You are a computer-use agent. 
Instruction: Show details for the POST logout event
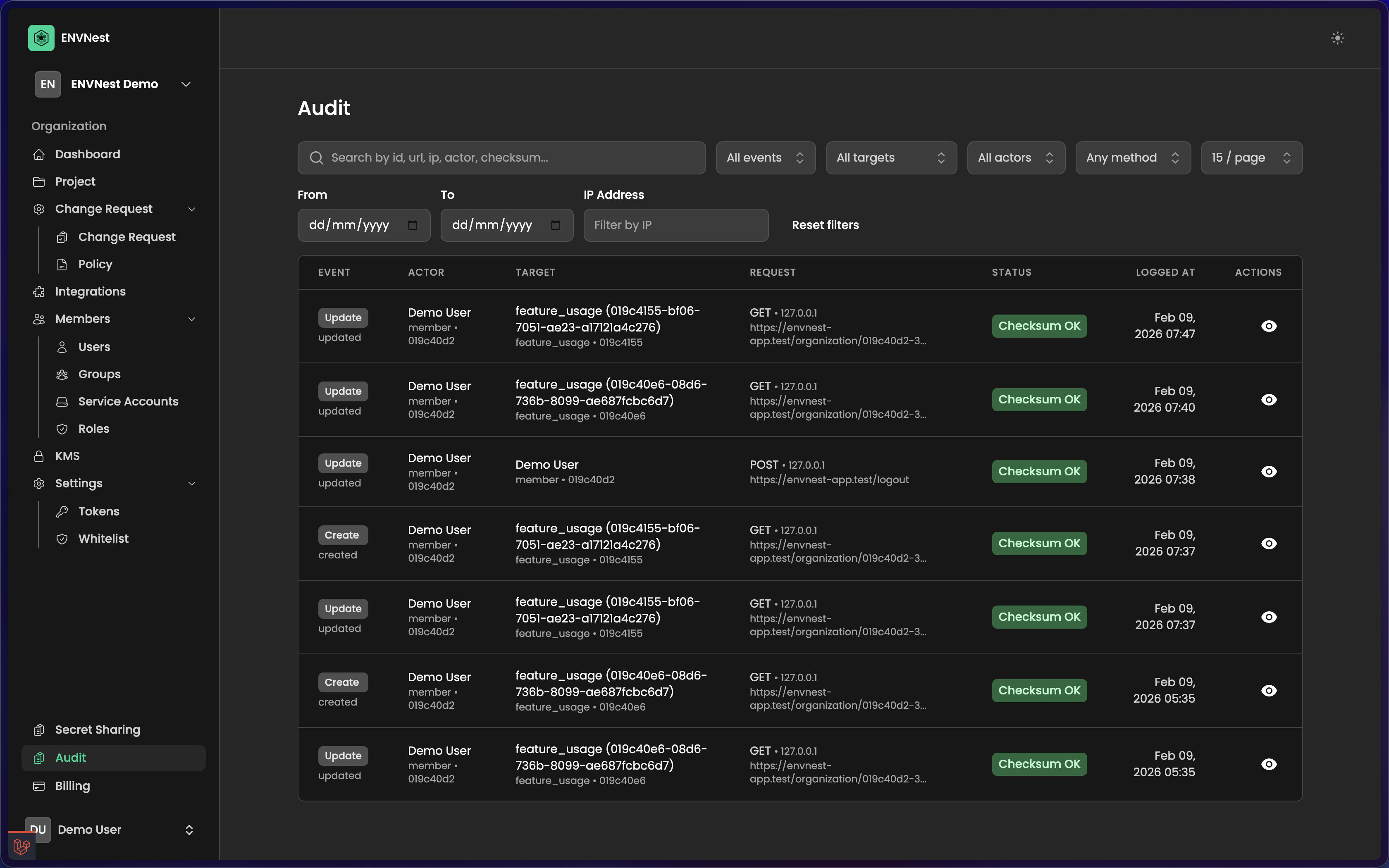pyautogui.click(x=1268, y=471)
